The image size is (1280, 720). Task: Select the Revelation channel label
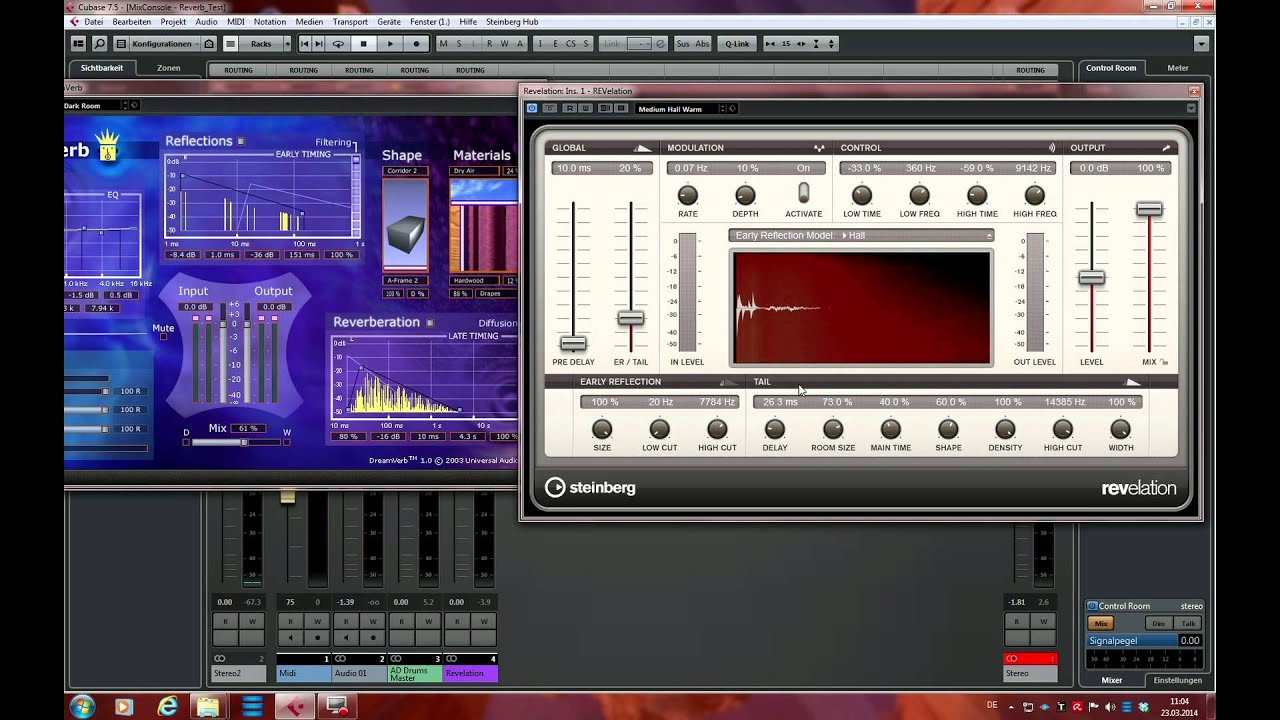tap(470, 673)
